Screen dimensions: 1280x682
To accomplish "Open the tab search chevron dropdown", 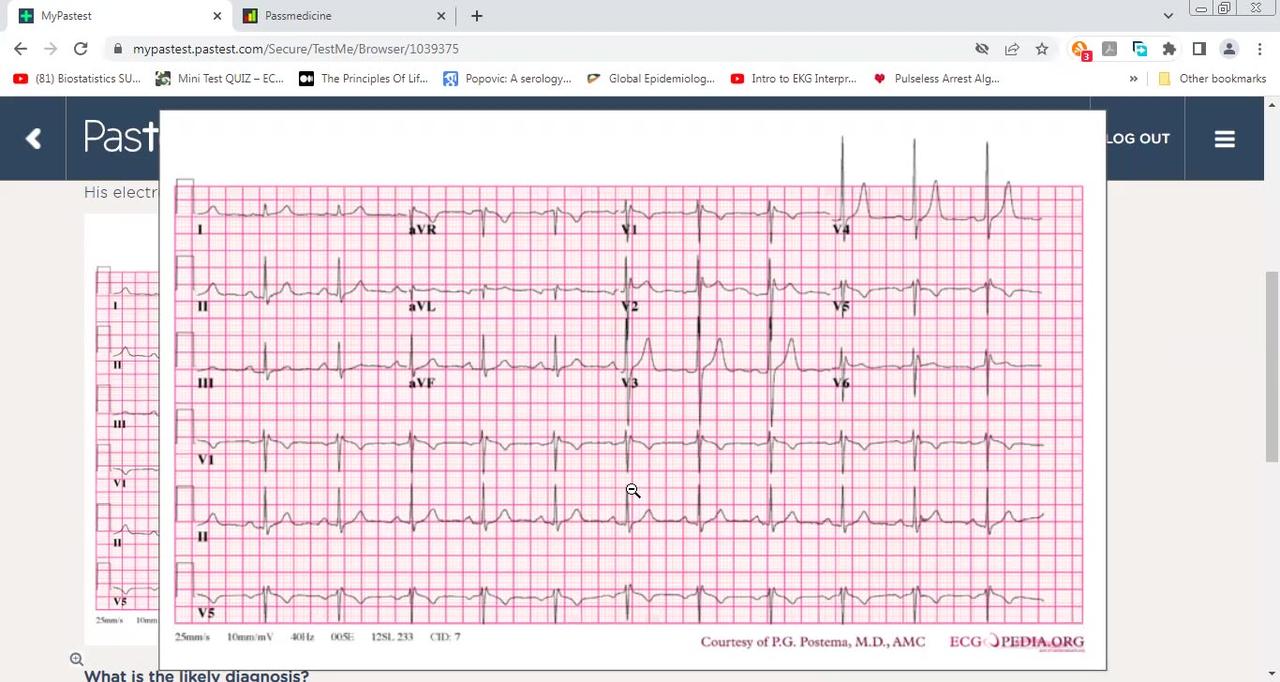I will (x=1168, y=15).
